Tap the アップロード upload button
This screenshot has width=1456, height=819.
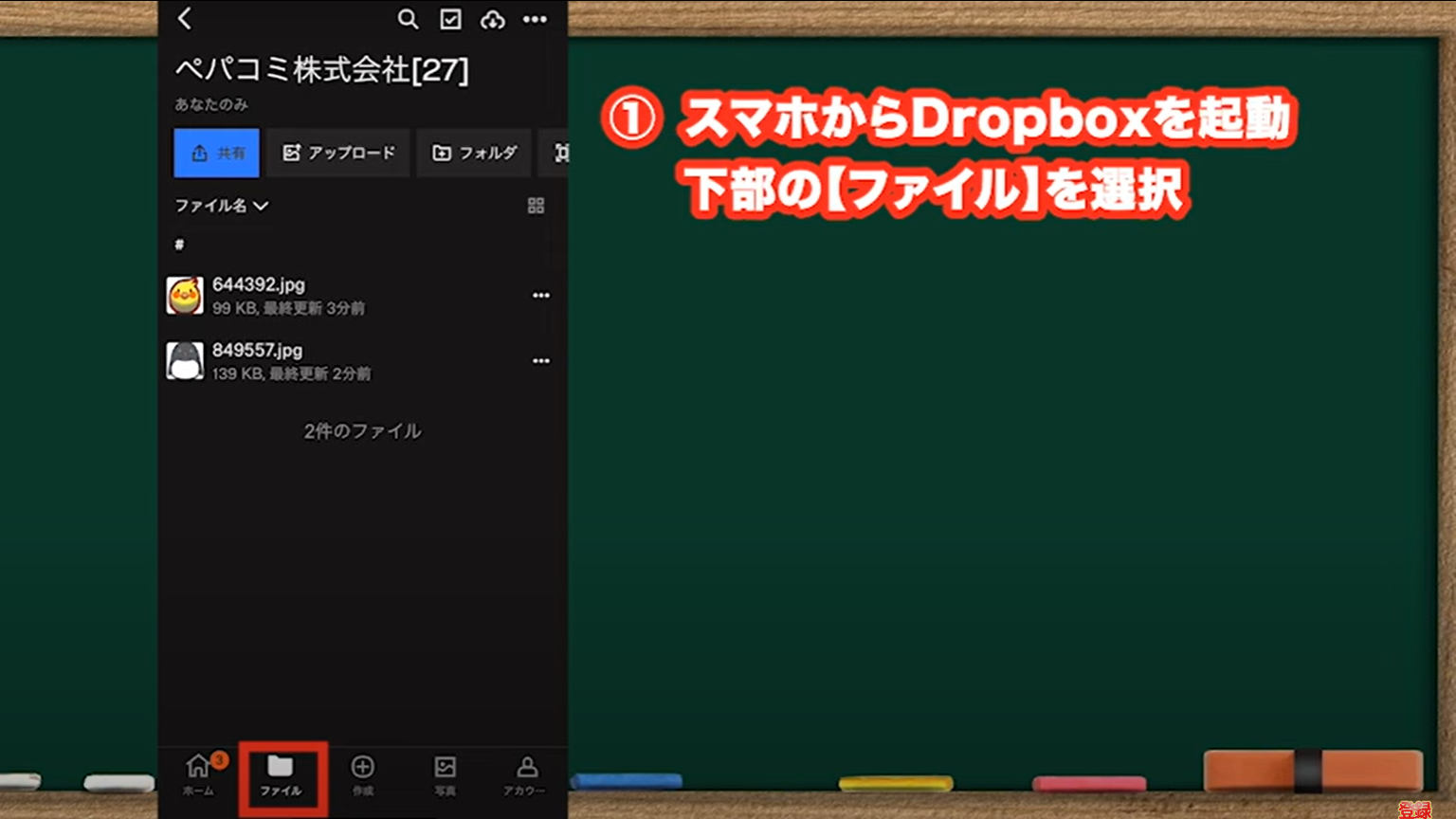tap(338, 153)
